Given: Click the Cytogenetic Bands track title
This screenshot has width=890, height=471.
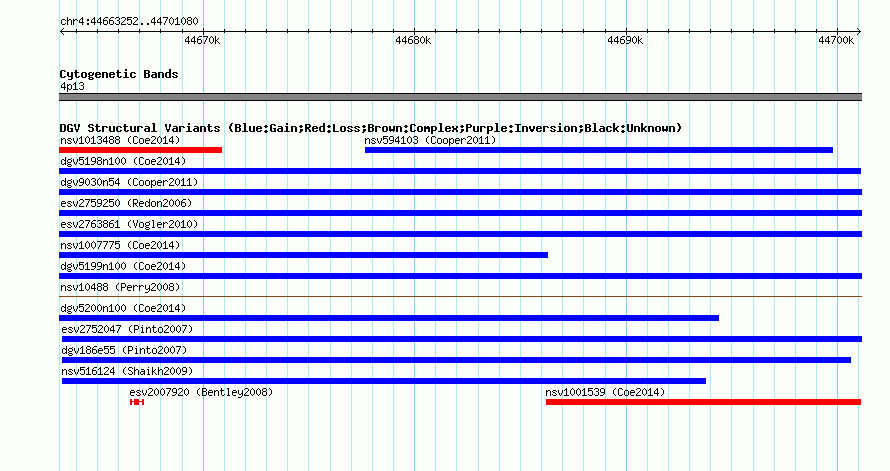Looking at the screenshot, I should [119, 74].
